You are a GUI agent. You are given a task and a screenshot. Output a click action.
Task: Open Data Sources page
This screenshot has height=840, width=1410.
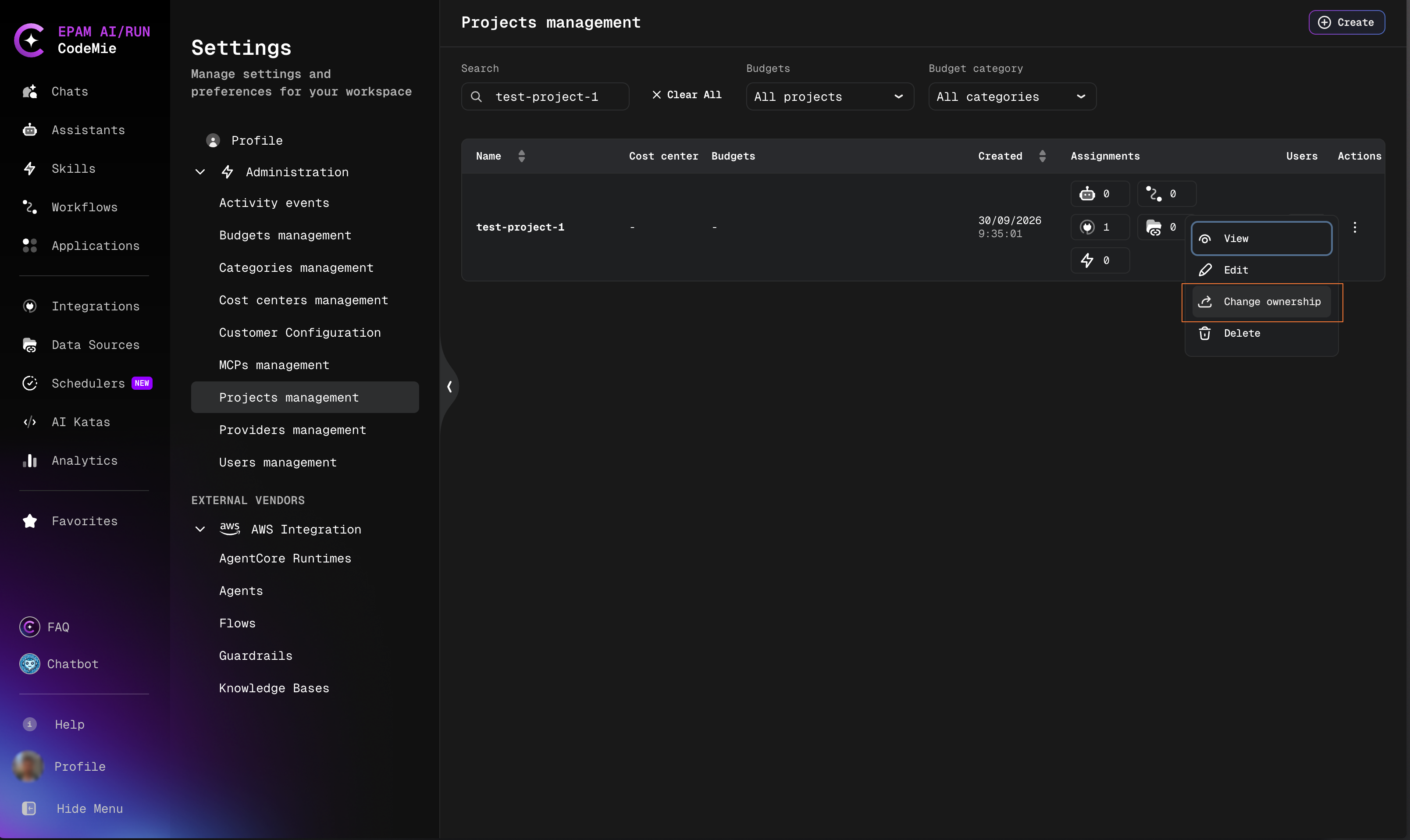coord(81,345)
